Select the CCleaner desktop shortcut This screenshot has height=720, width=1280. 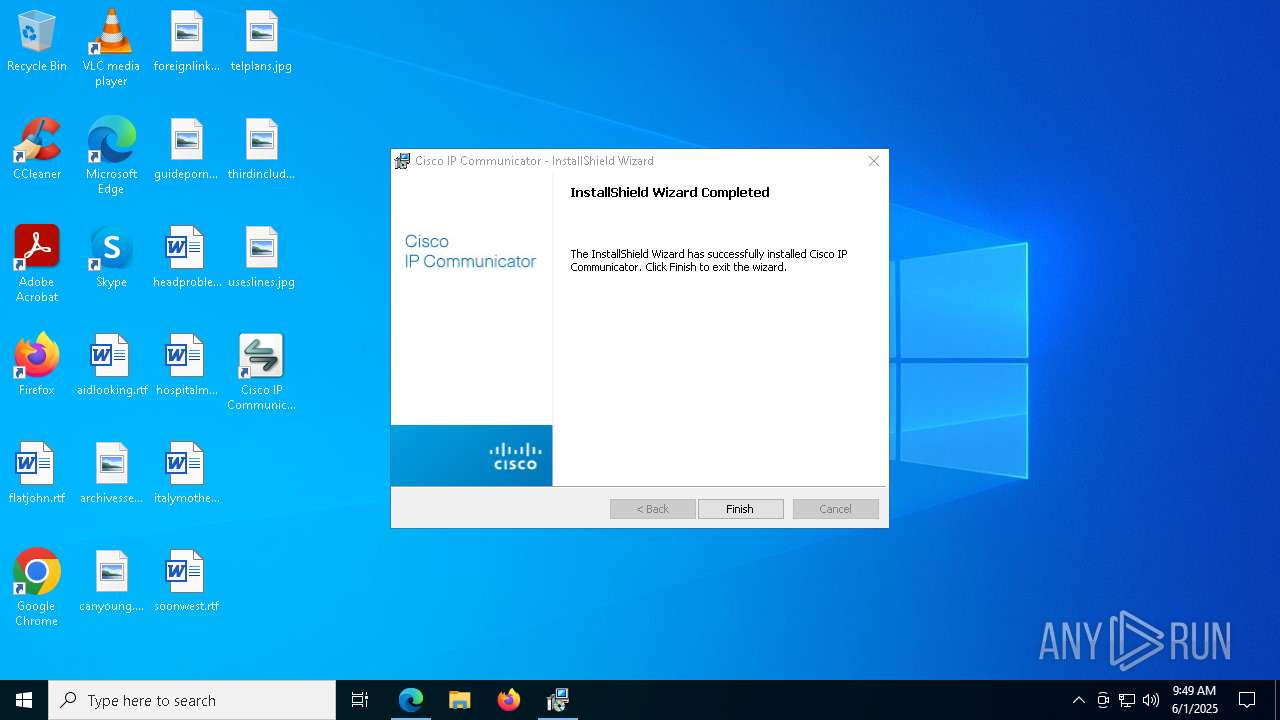(x=37, y=150)
